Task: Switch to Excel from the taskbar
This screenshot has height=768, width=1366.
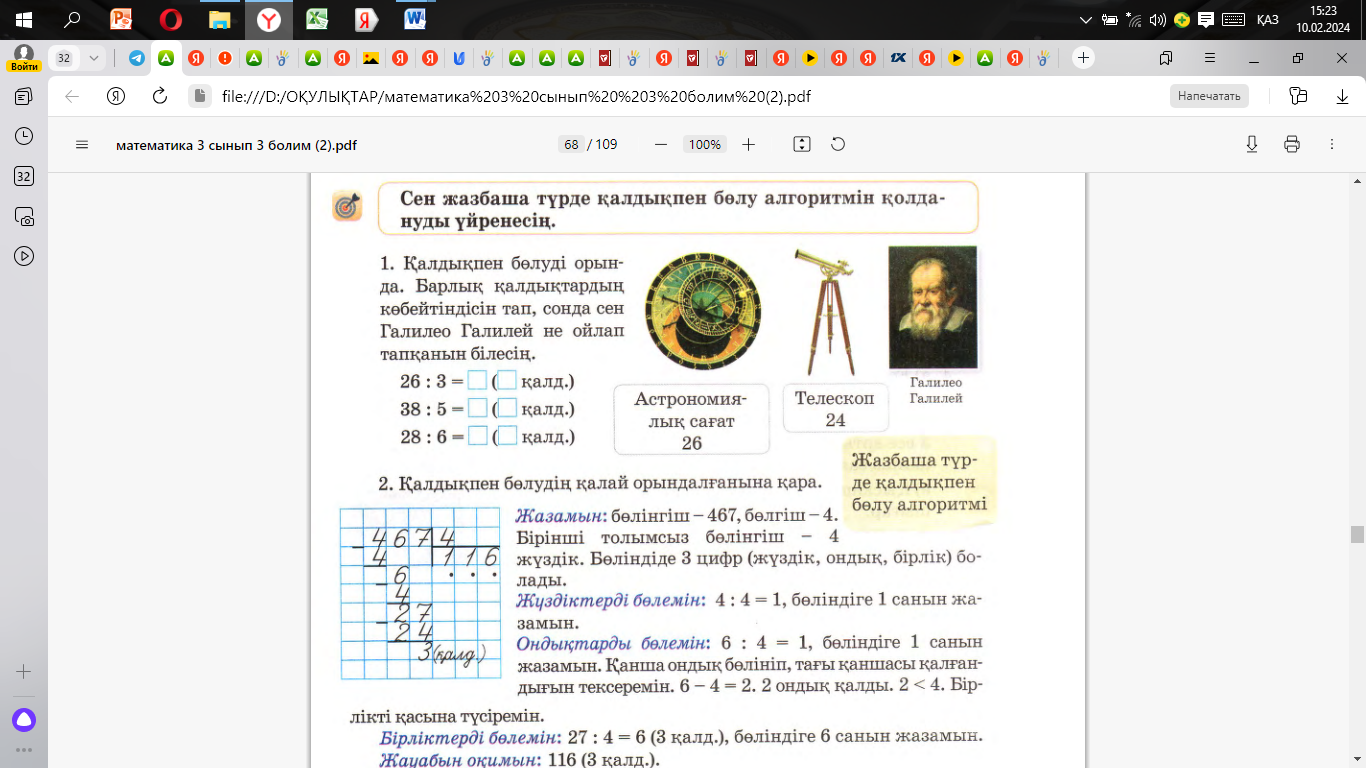Action: (317, 19)
